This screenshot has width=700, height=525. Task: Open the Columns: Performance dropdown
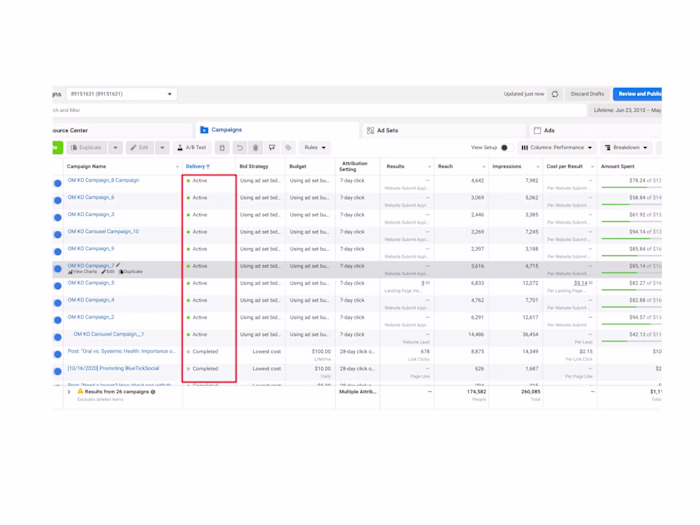[557, 148]
